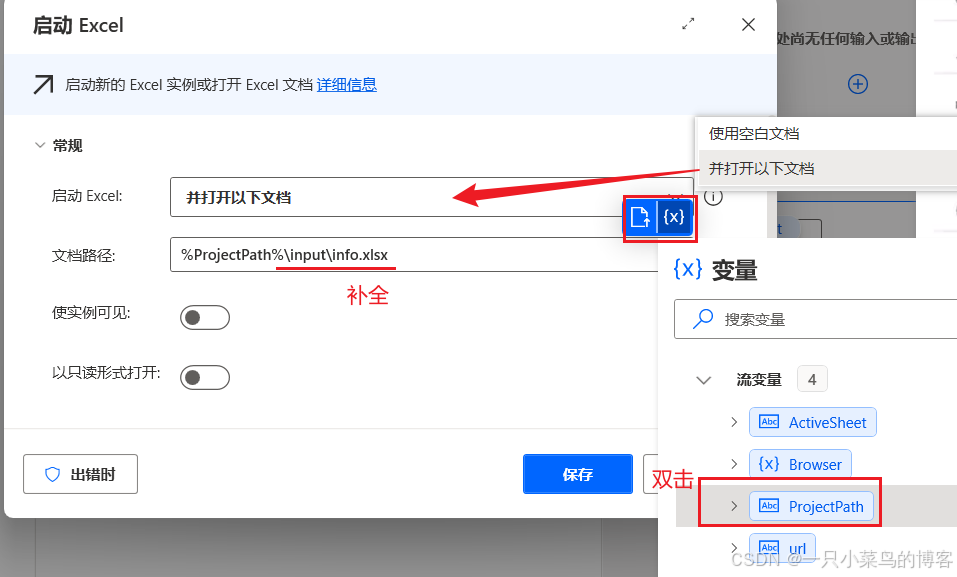Click the shield icon in 出错时 button

(x=53, y=474)
